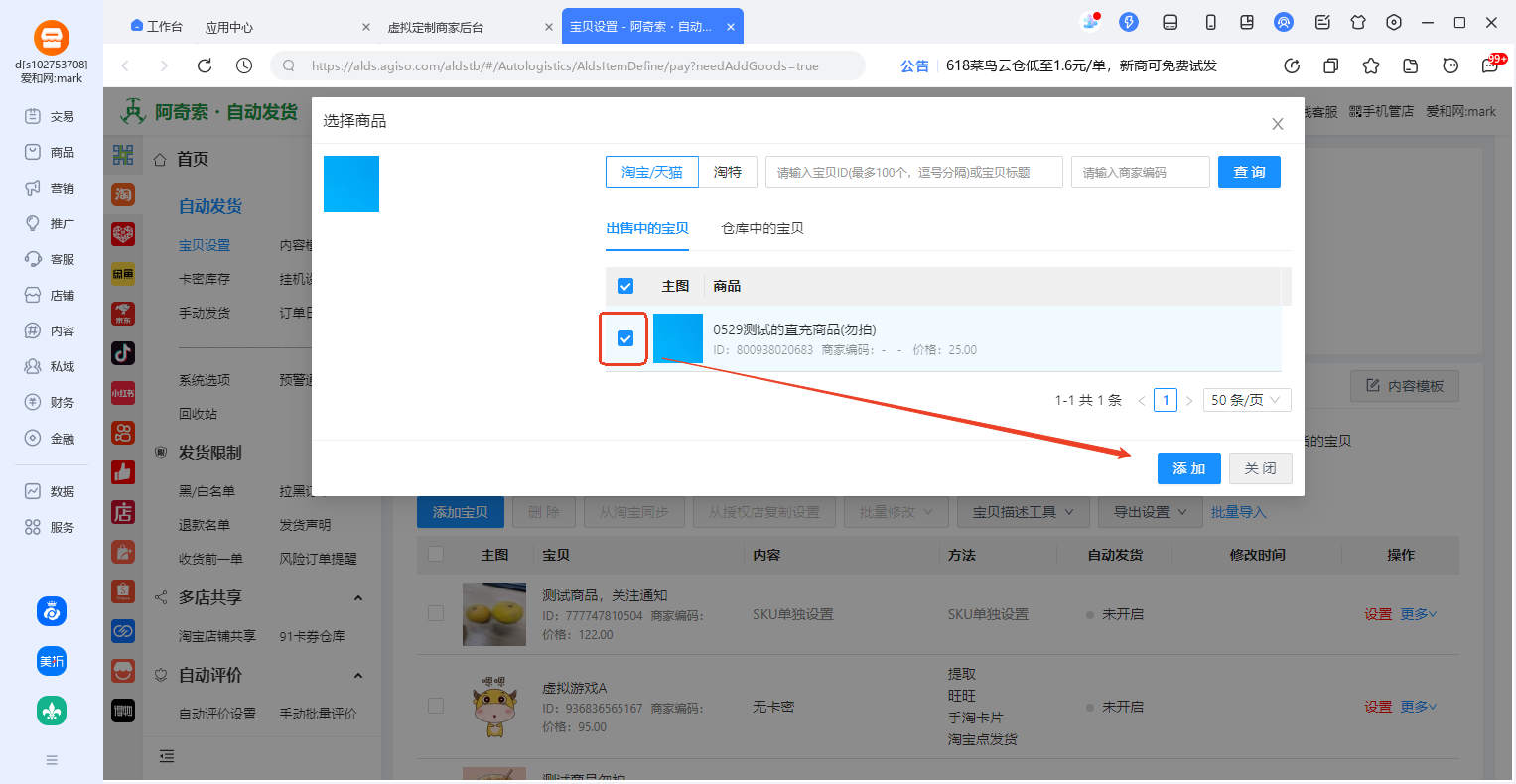This screenshot has width=1516, height=784.
Task: Open the 营销 section in left sidebar
Action: pos(51,188)
